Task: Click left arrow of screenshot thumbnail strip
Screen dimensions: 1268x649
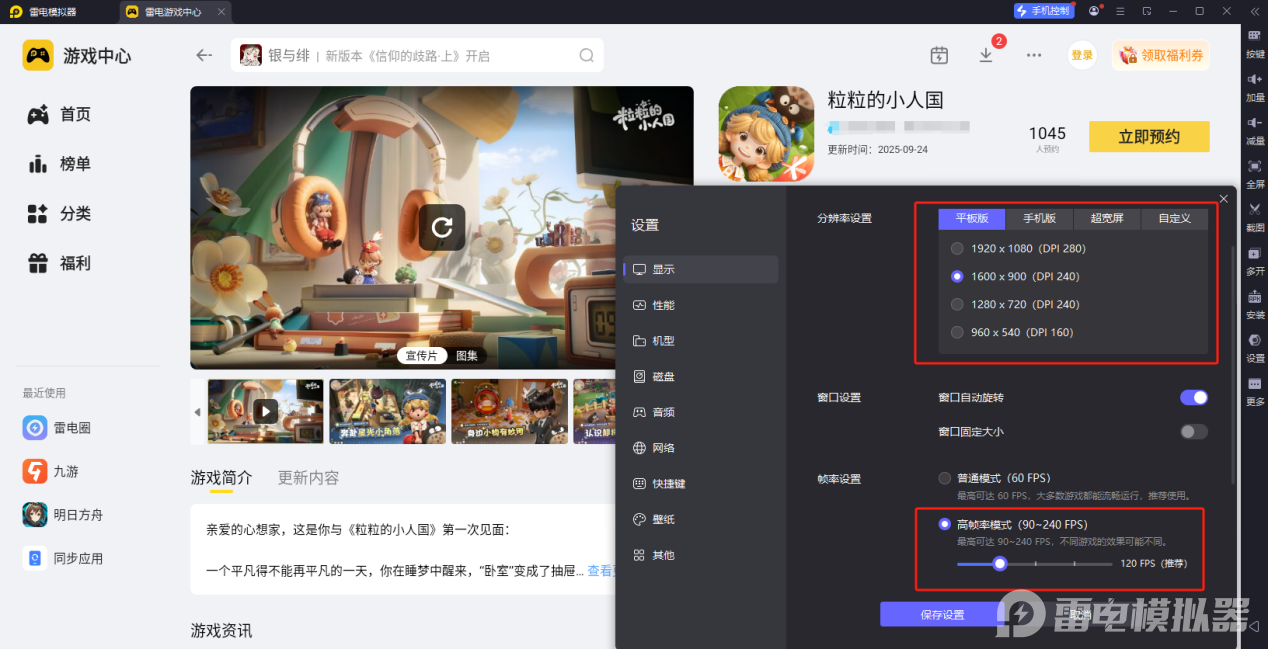Action: (197, 412)
